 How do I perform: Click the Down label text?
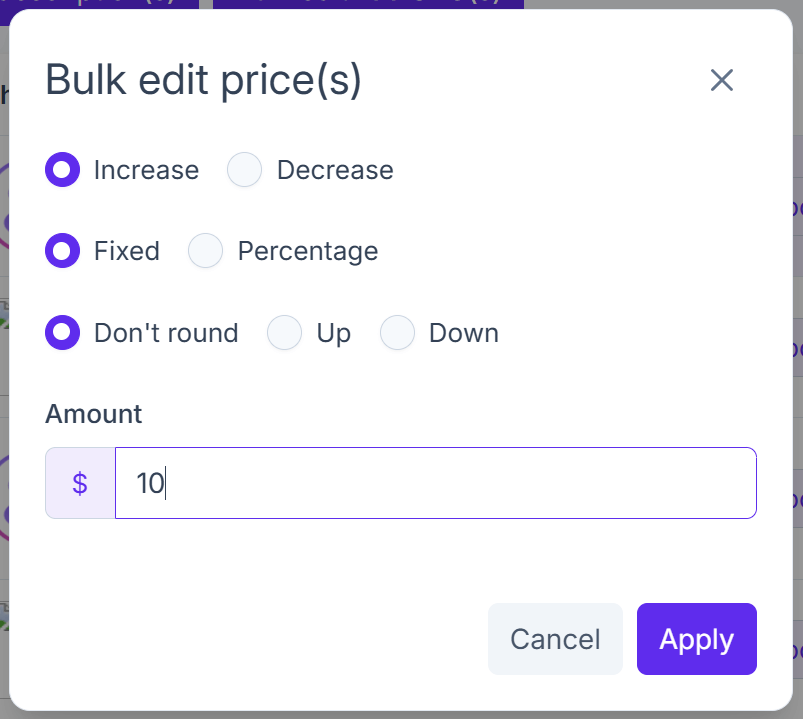tap(463, 333)
